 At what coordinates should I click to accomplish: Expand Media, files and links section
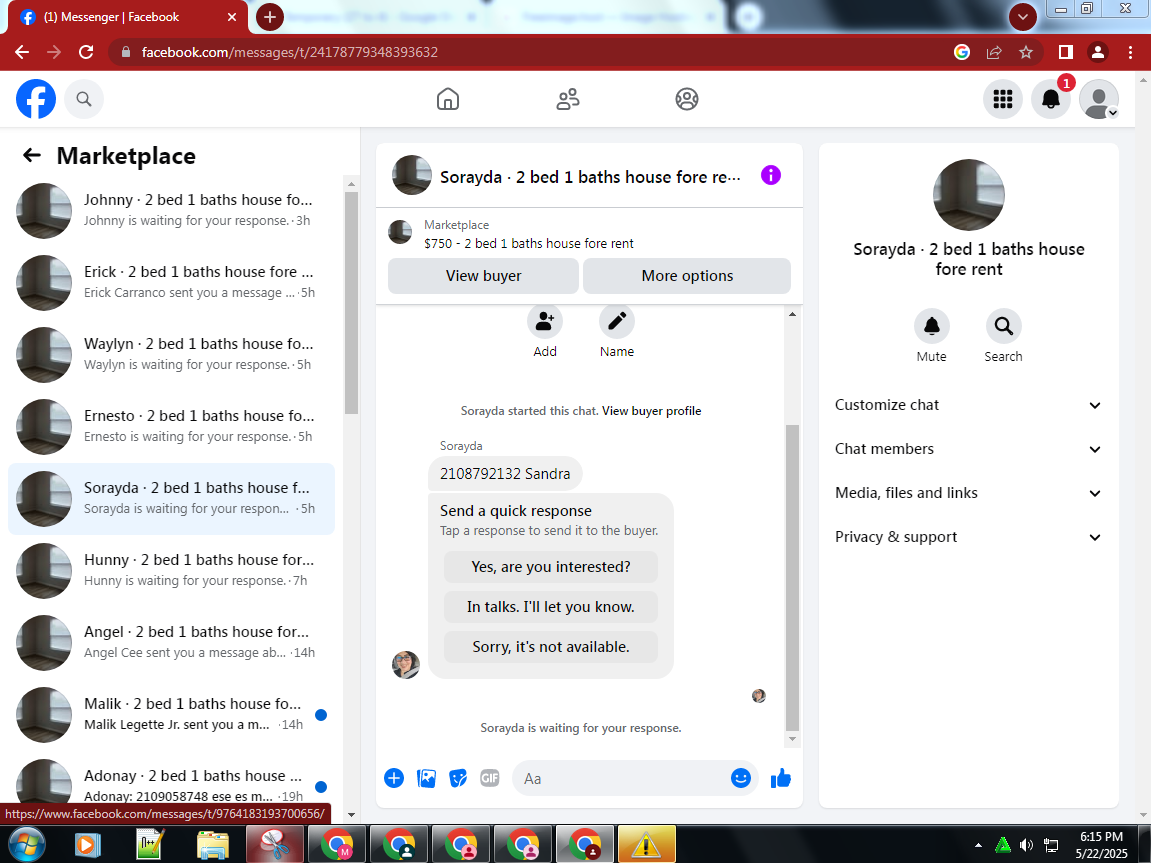[968, 493]
